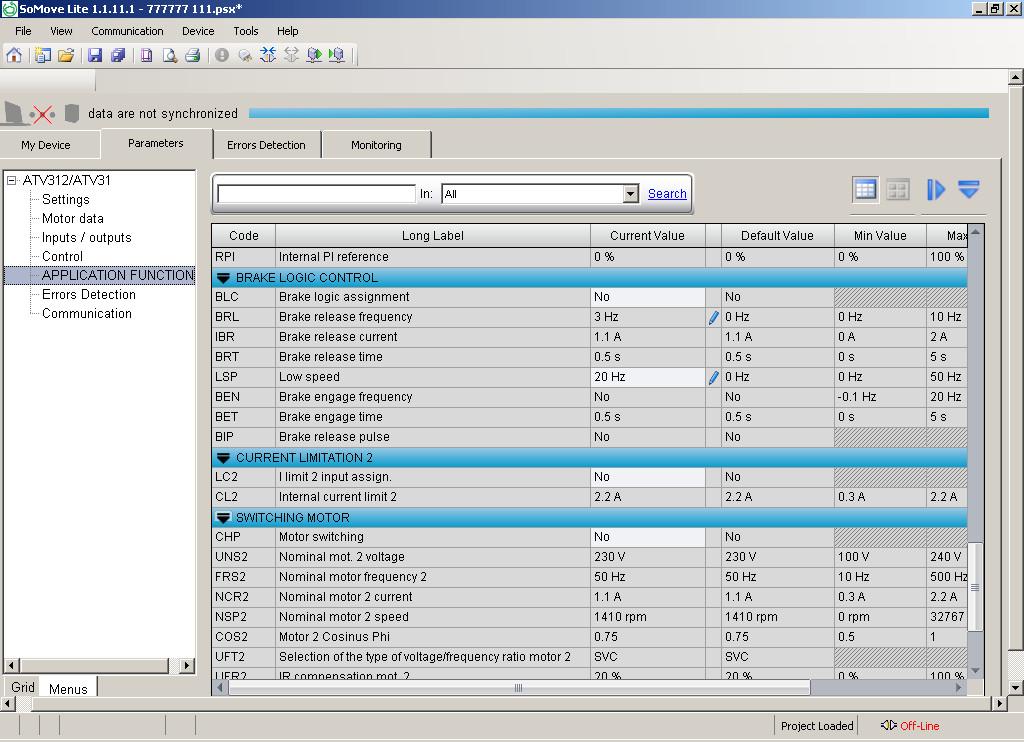This screenshot has width=1024, height=742.
Task: Select APPLICATION FUNCTION in the tree
Action: point(118,275)
